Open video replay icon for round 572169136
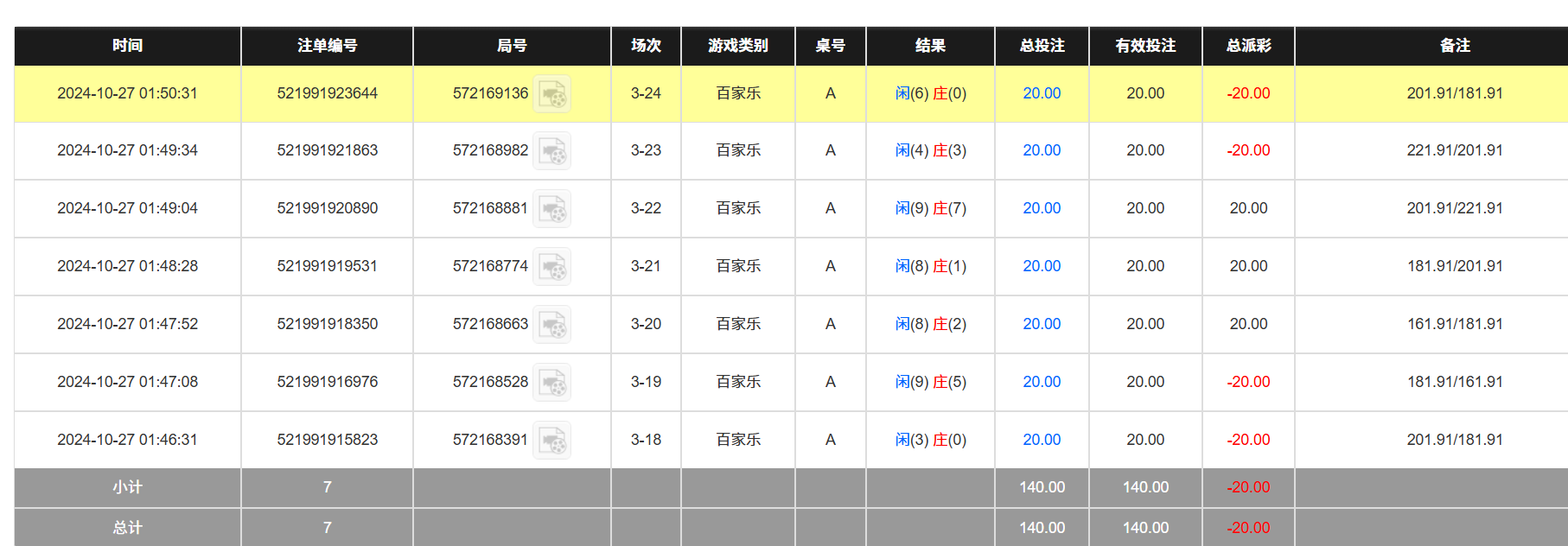Image resolution: width=1568 pixels, height=546 pixels. (x=551, y=94)
